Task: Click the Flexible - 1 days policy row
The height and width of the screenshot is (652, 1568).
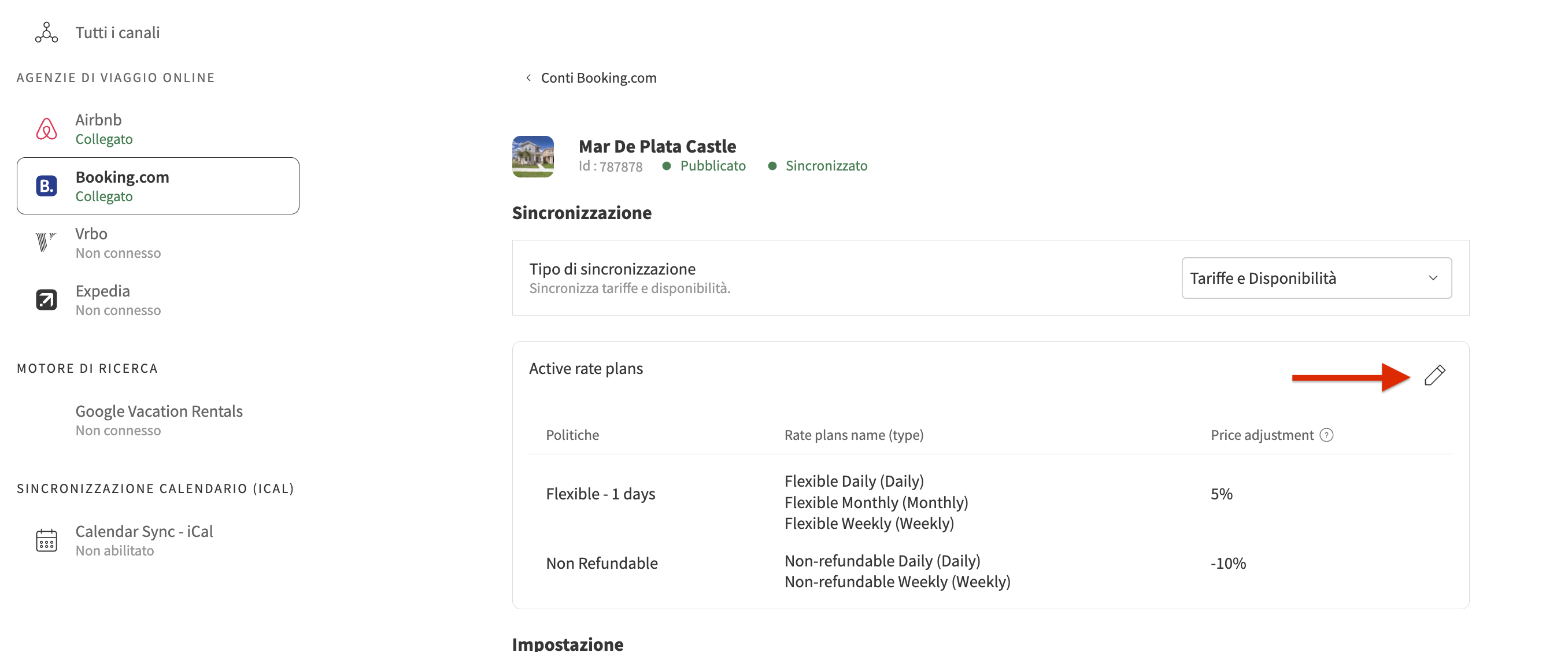Action: tap(600, 493)
